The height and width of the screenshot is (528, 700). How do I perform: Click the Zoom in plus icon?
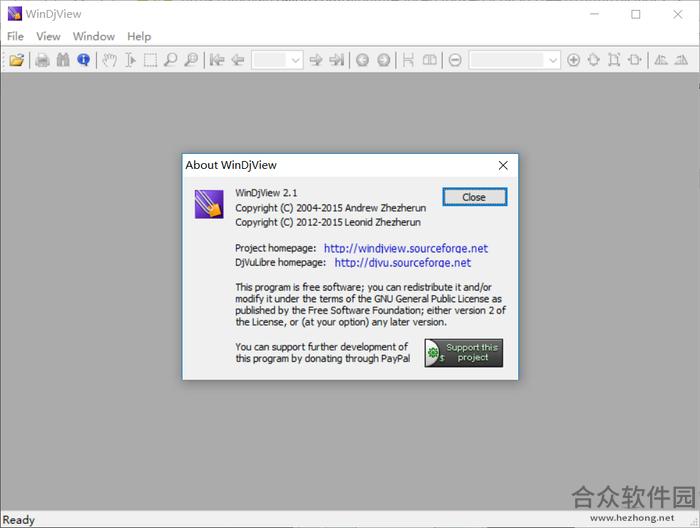point(573,60)
